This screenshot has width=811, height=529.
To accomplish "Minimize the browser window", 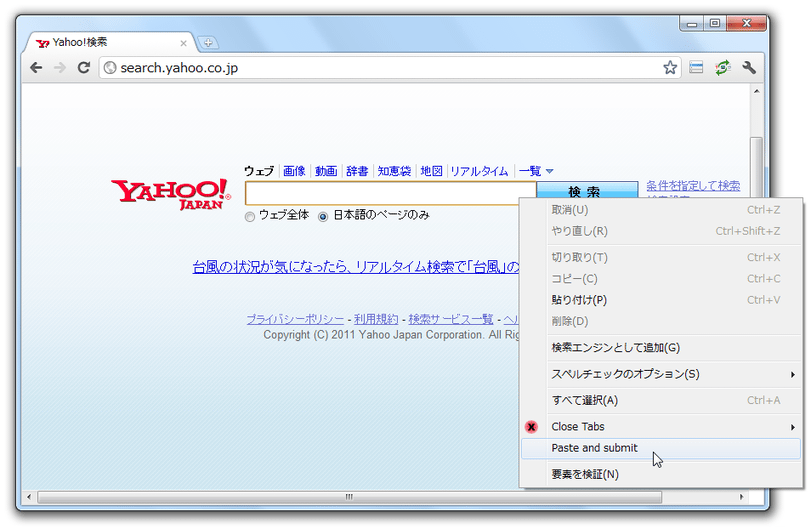I will tap(692, 23).
